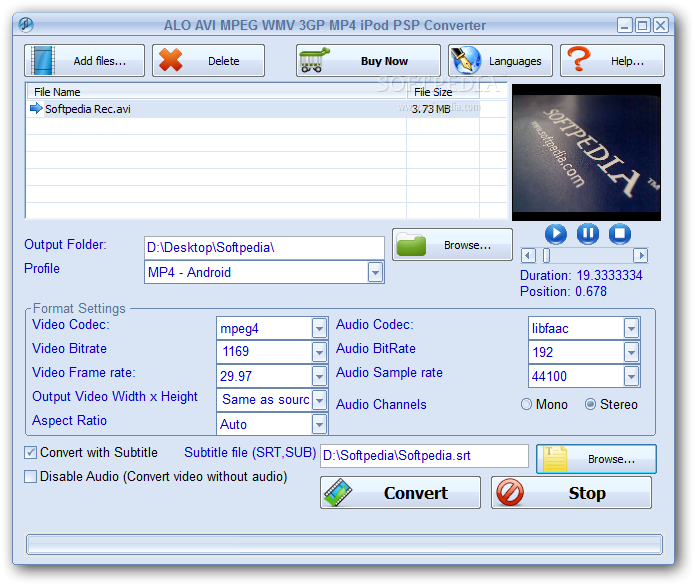Stop the preview video playback
This screenshot has width=695, height=585.
point(620,234)
